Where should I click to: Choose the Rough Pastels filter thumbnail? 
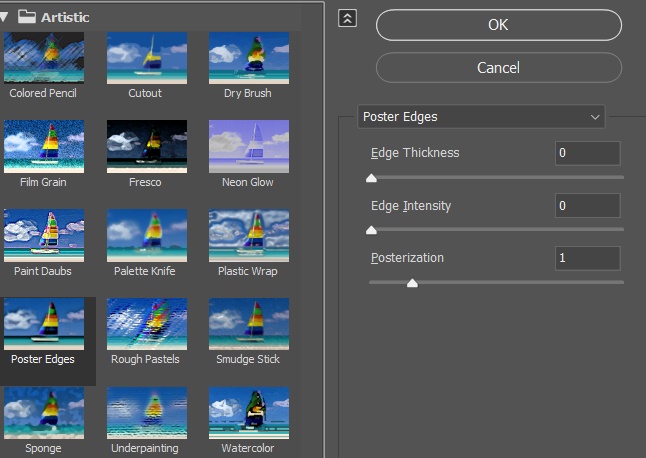click(x=147, y=324)
